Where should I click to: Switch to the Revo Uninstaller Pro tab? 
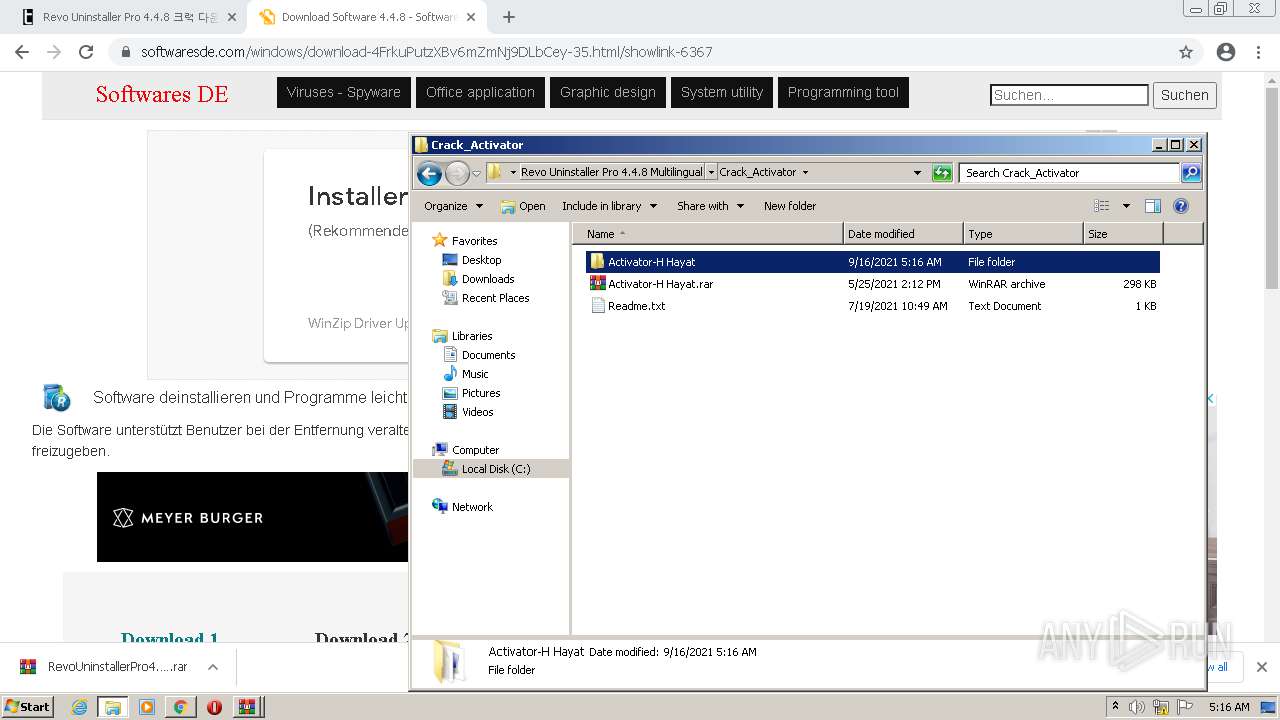click(x=129, y=17)
